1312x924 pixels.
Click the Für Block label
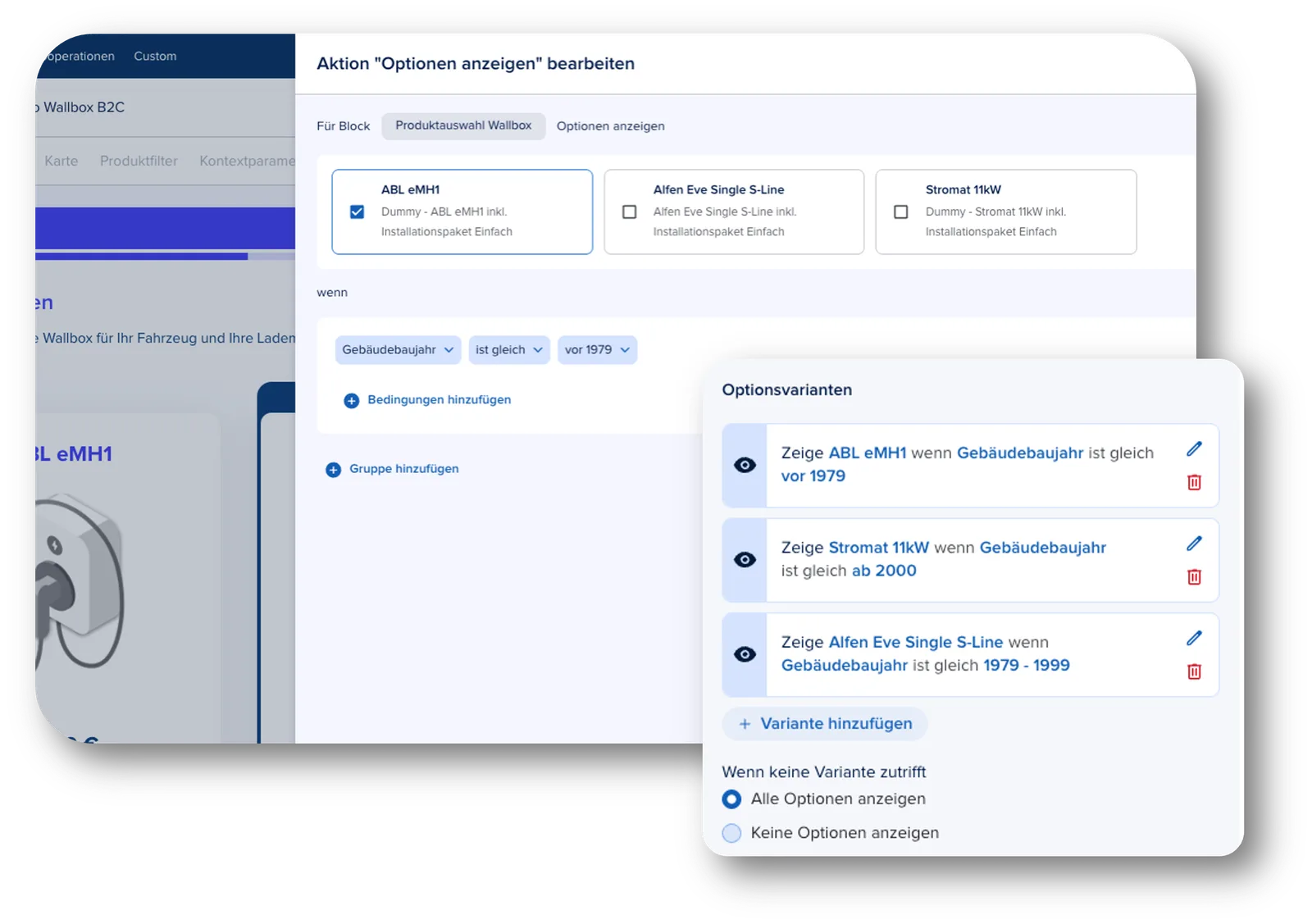[x=344, y=126]
